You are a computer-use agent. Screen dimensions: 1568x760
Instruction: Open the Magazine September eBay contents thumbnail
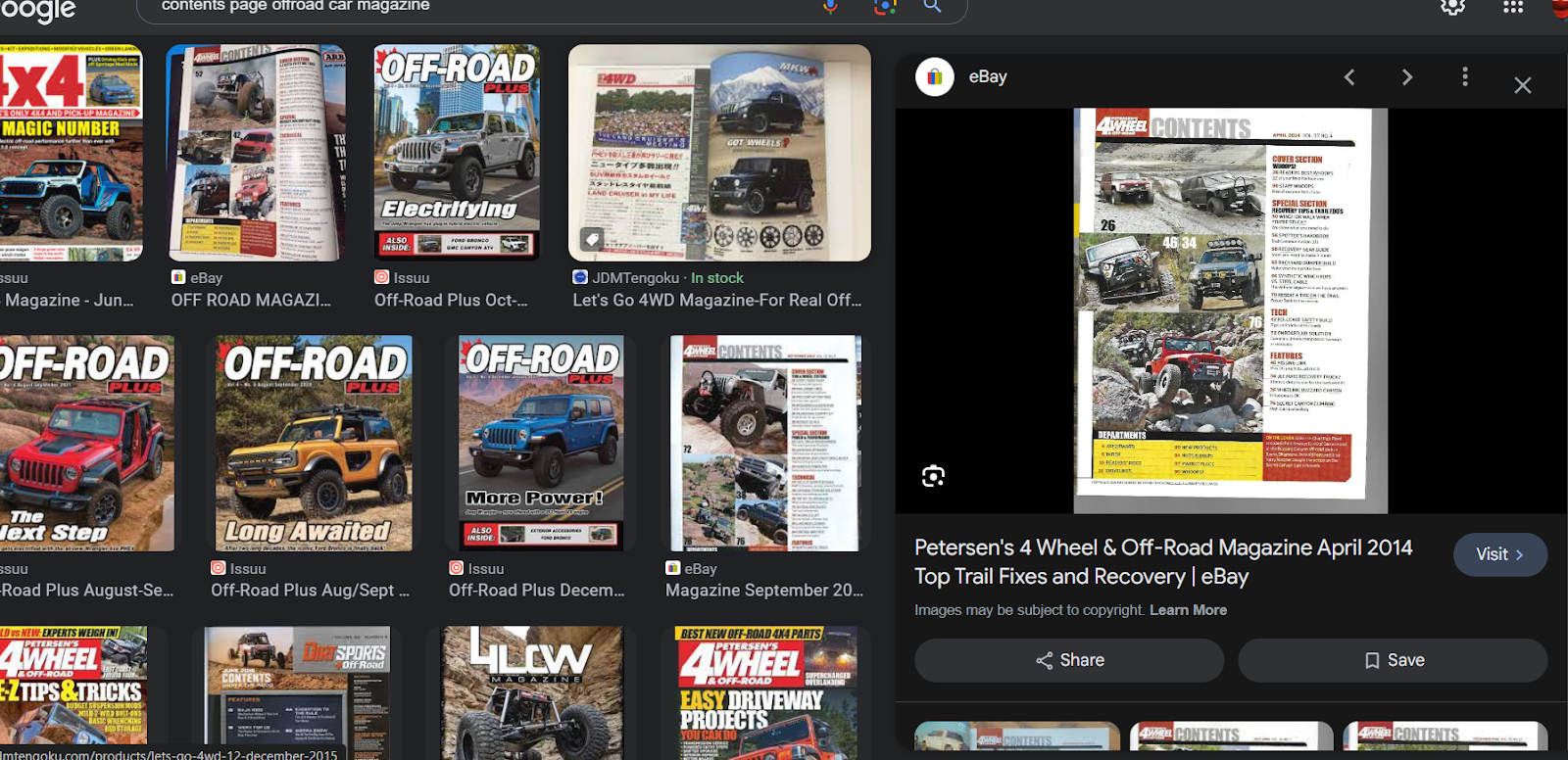(x=765, y=443)
